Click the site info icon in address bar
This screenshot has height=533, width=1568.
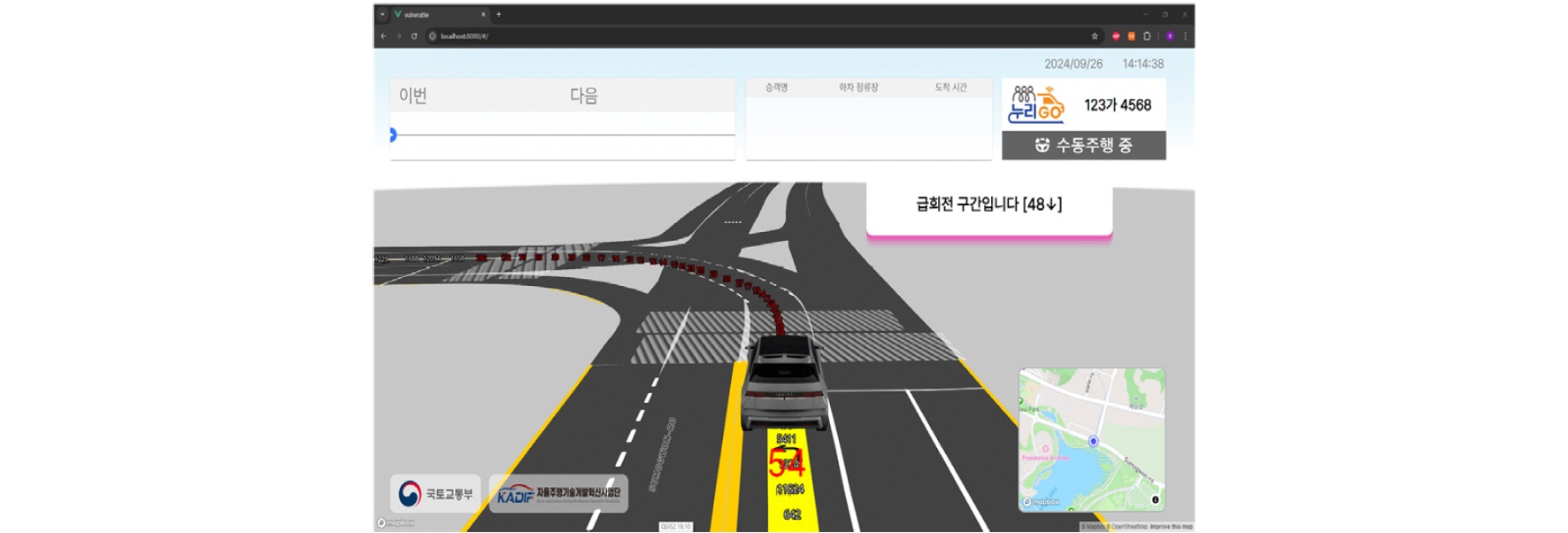click(433, 36)
